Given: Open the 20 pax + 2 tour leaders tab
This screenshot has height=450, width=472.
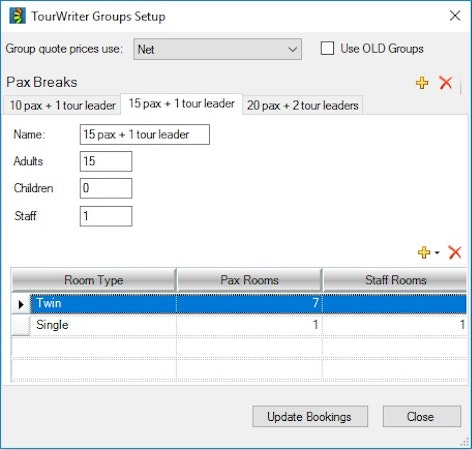Looking at the screenshot, I should 303,105.
